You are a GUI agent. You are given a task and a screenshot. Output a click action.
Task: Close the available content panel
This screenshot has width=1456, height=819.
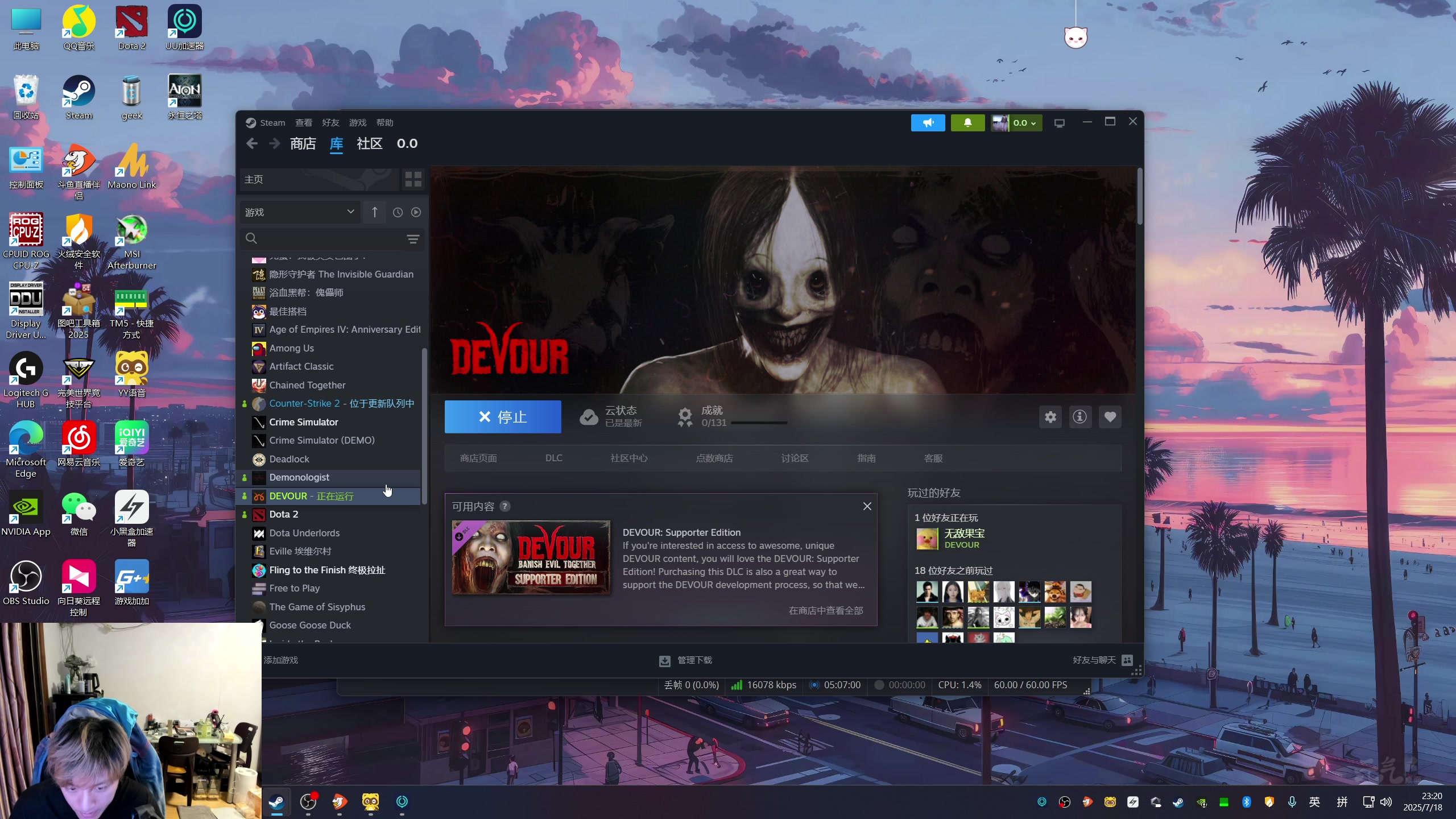pyautogui.click(x=867, y=506)
